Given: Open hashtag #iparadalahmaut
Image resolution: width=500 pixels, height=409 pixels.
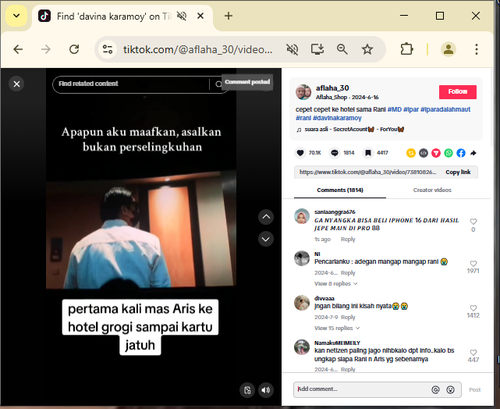Looking at the screenshot, I should (x=445, y=109).
